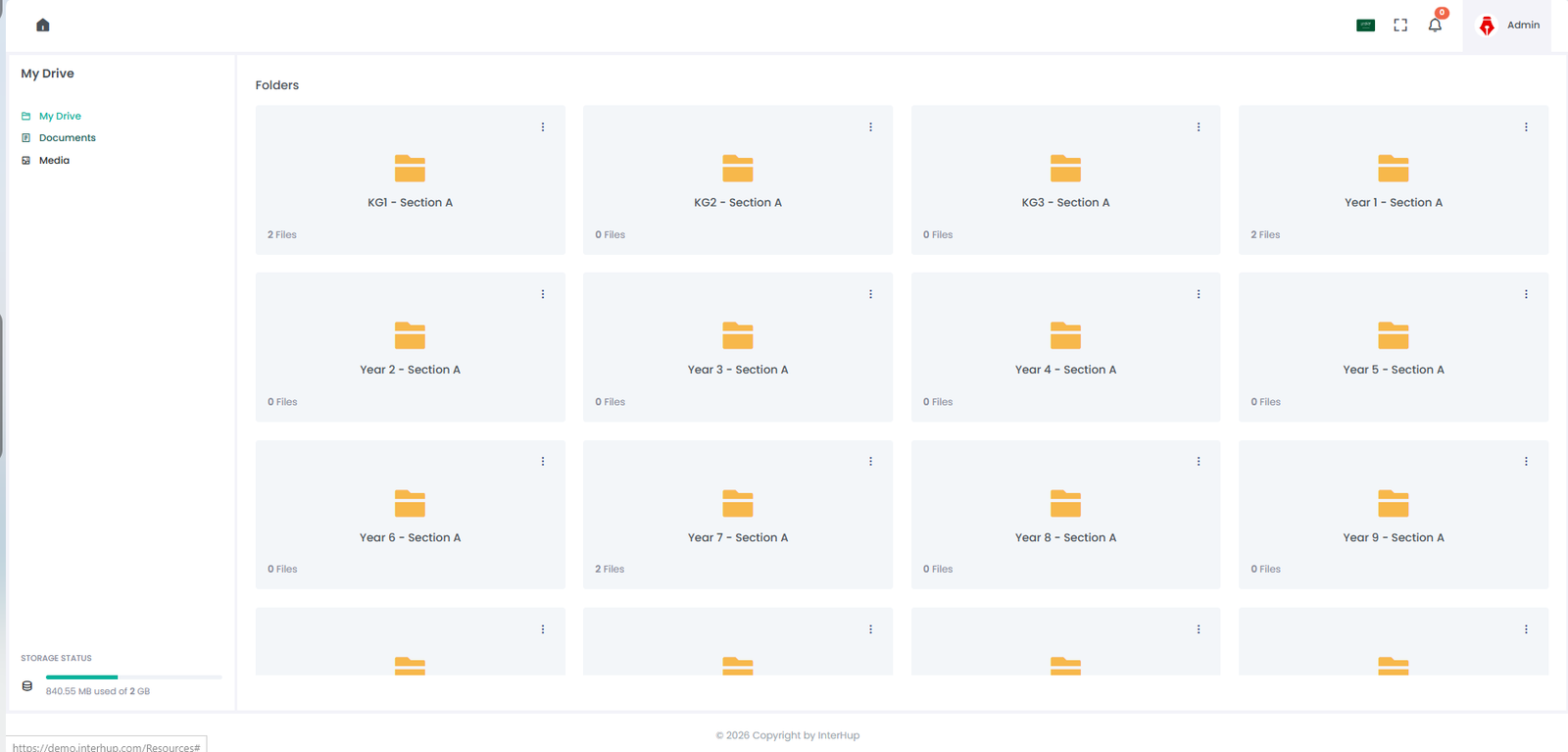Click the storage database icon
Viewport: 1568px width, 752px height.
coord(27,686)
